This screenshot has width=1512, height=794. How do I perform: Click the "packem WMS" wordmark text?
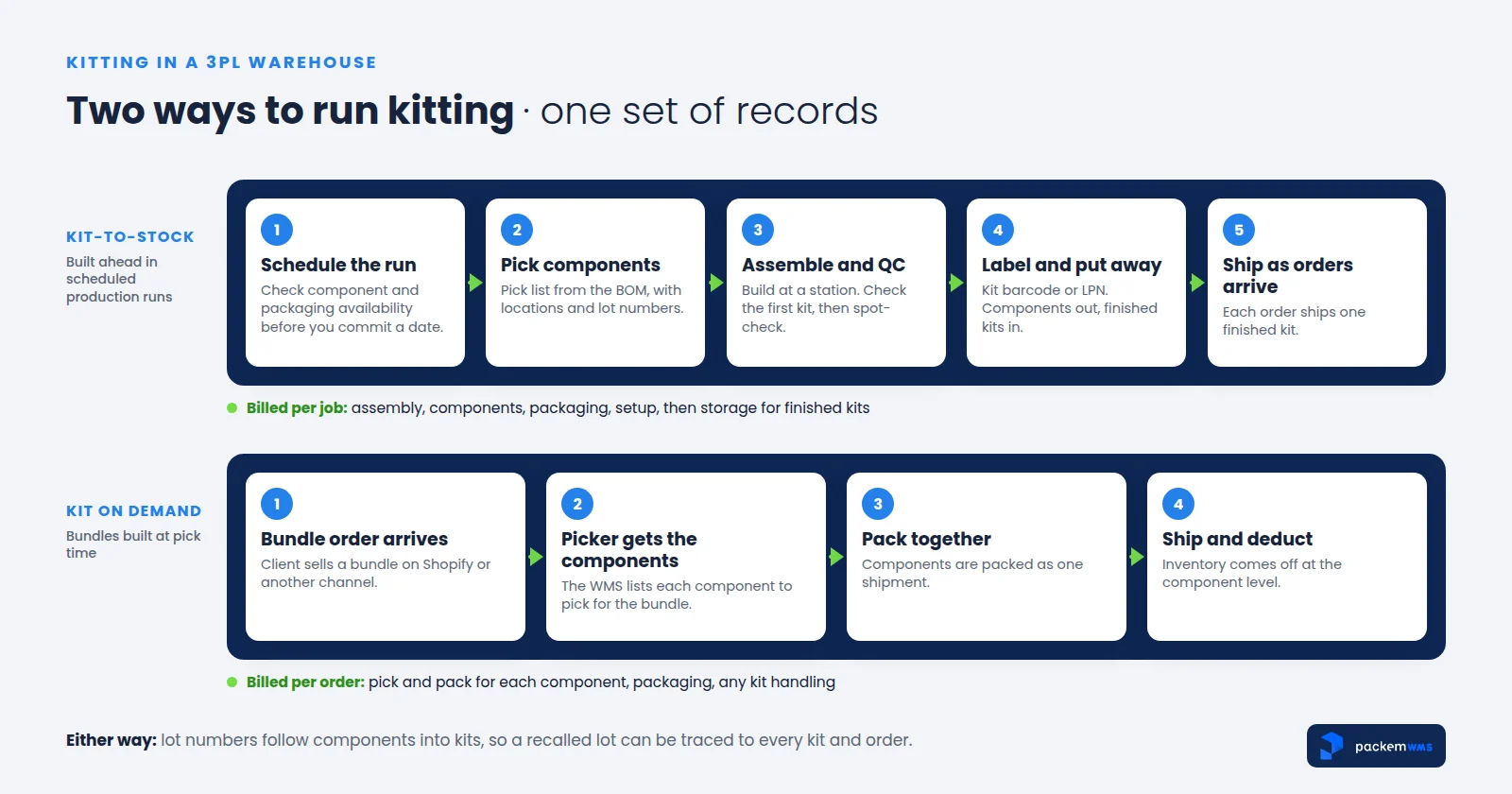tap(1394, 747)
